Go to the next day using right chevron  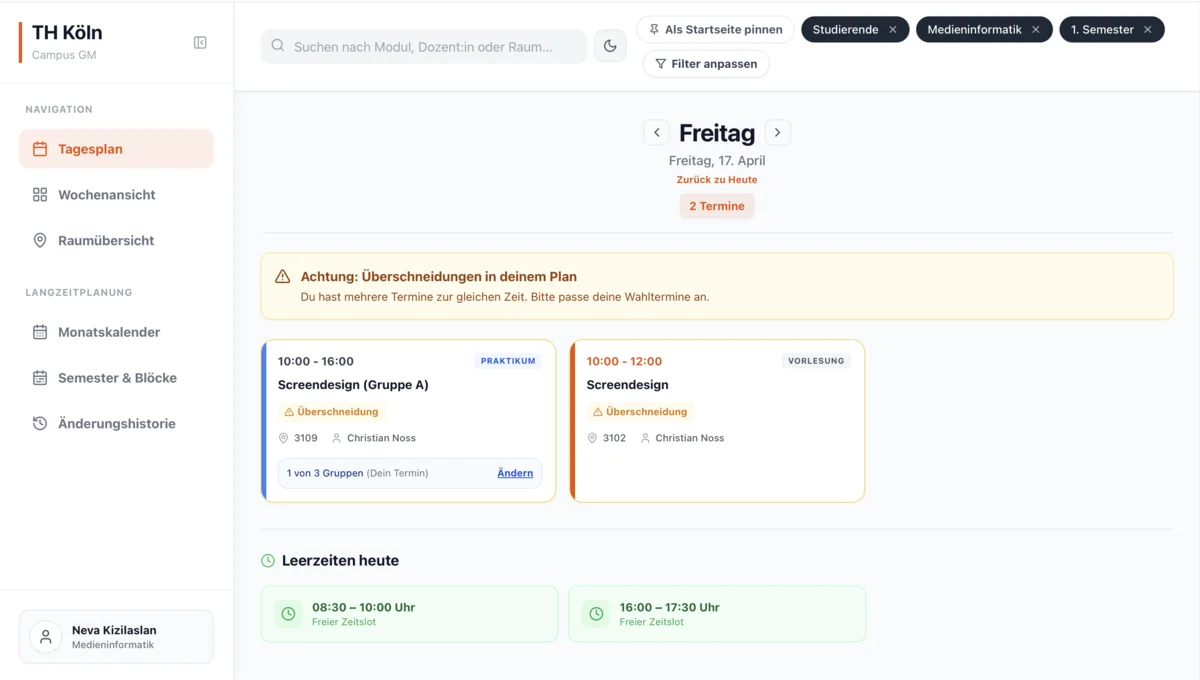pyautogui.click(x=778, y=133)
